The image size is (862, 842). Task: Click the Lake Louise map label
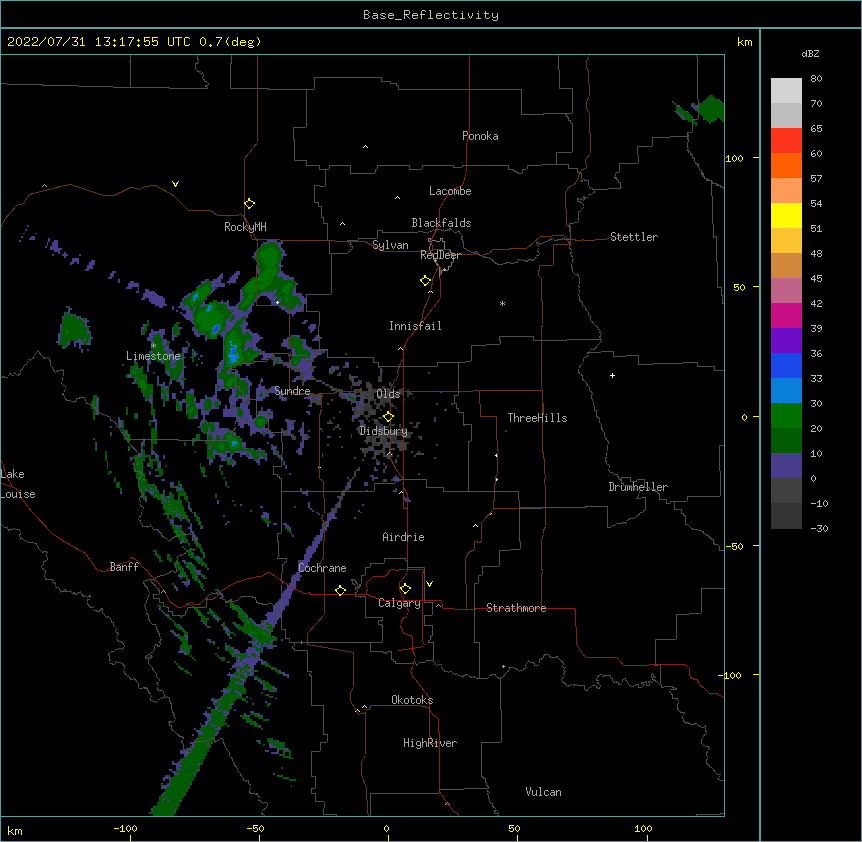[18, 484]
